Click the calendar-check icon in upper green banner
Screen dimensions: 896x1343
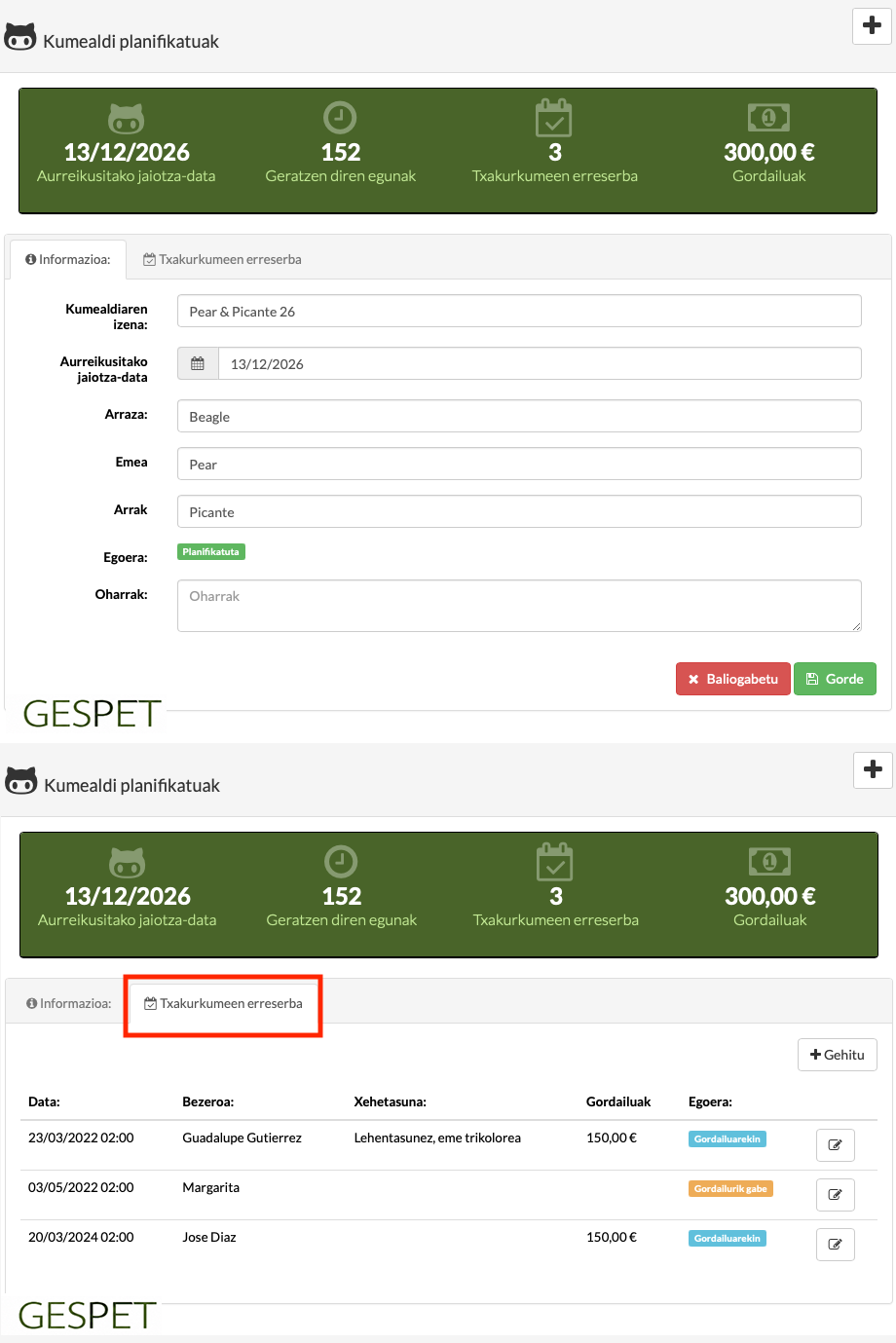coord(554,118)
